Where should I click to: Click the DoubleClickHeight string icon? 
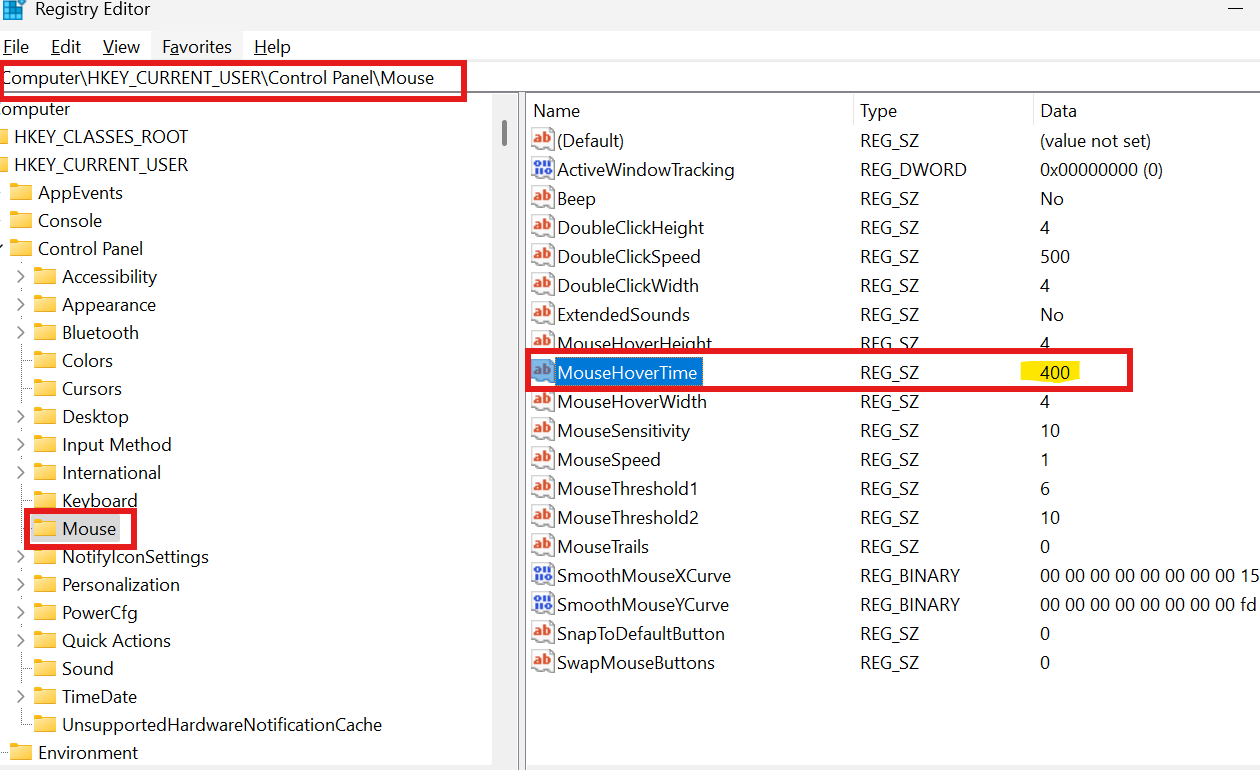(x=543, y=227)
